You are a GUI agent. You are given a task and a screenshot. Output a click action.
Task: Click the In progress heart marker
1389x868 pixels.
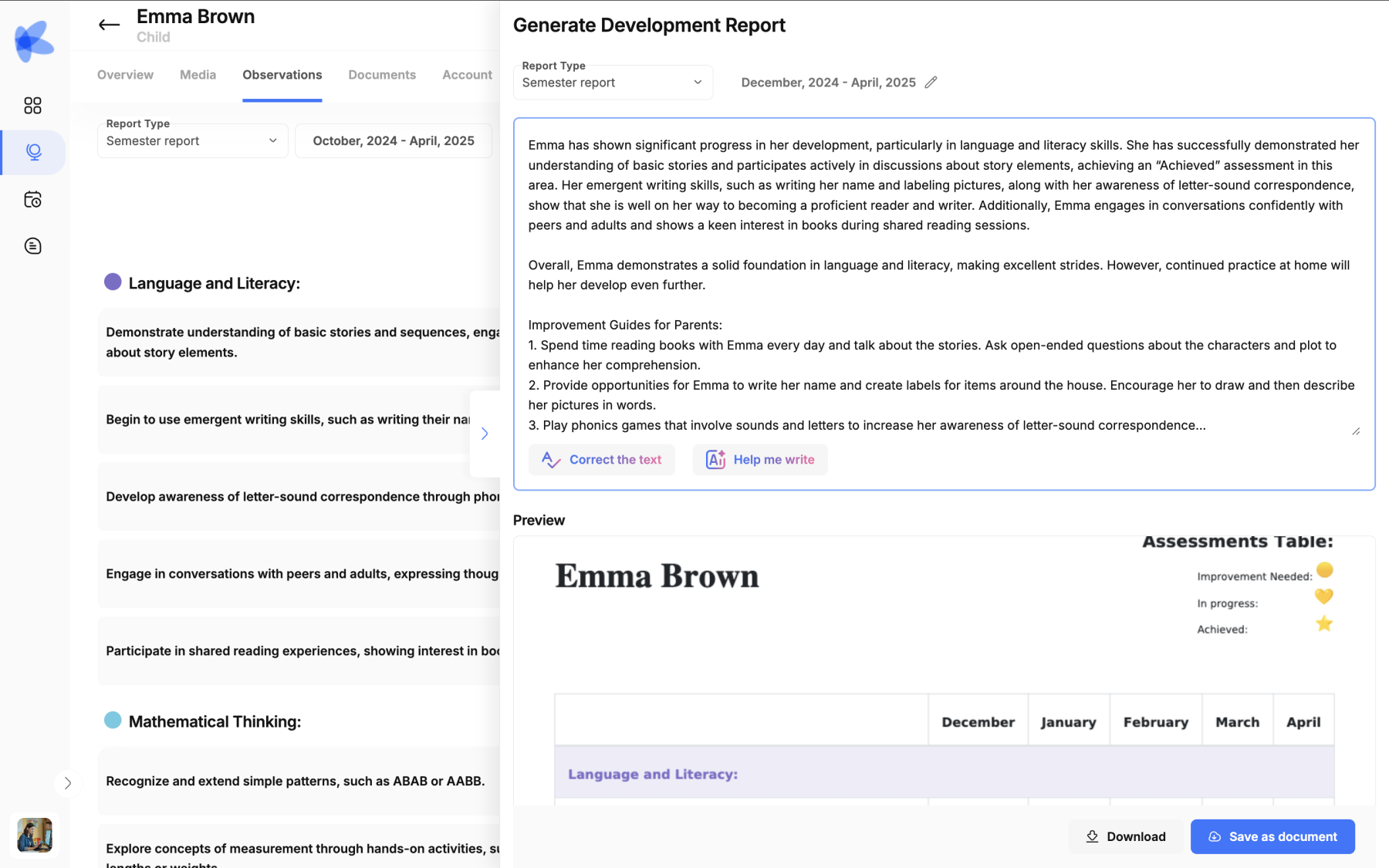[1324, 596]
